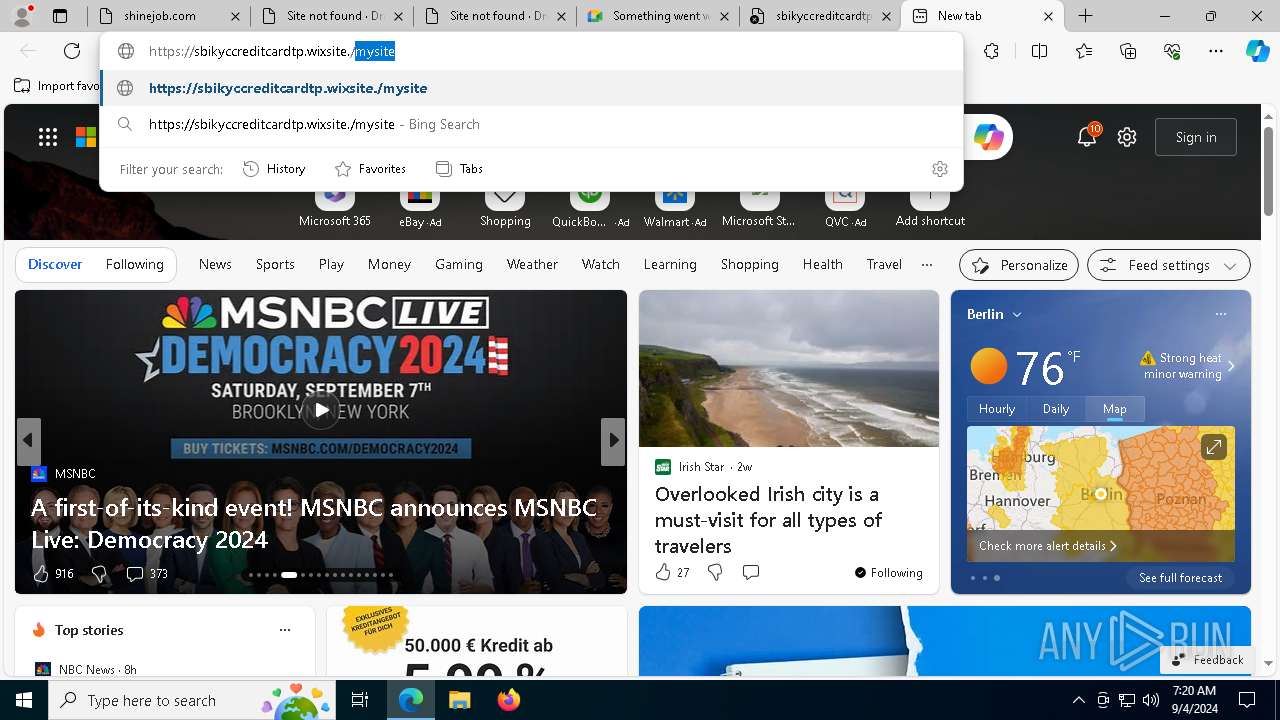Dislike the Irish city article
This screenshot has height=720, width=1280.
pos(715,572)
